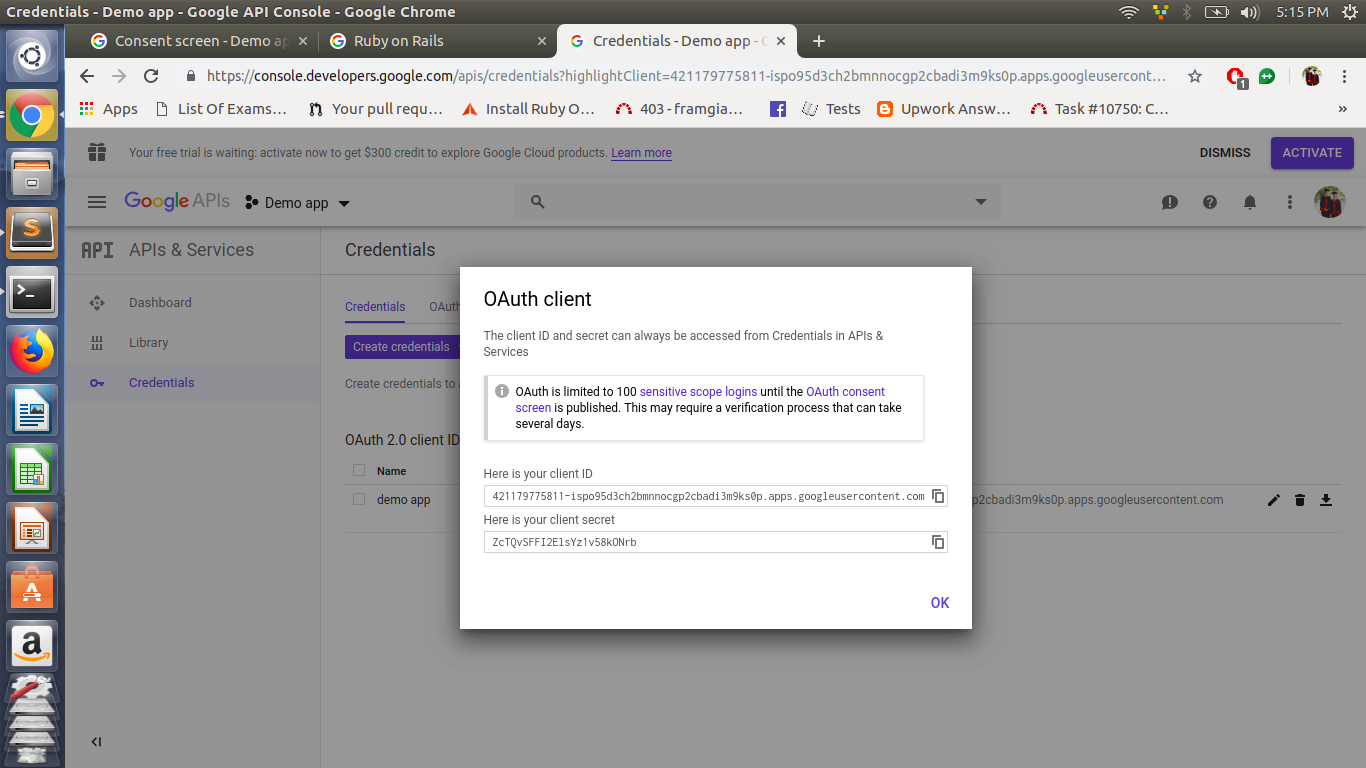
Task: Tick the select-all checkbox beside Name
Action: point(359,470)
